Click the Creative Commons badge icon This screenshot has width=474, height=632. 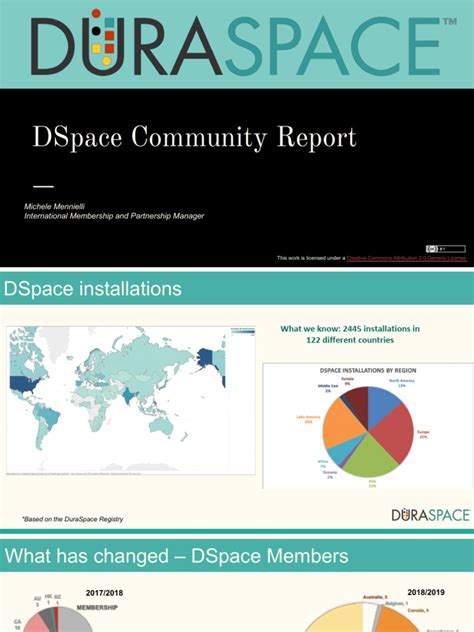pyautogui.click(x=445, y=249)
